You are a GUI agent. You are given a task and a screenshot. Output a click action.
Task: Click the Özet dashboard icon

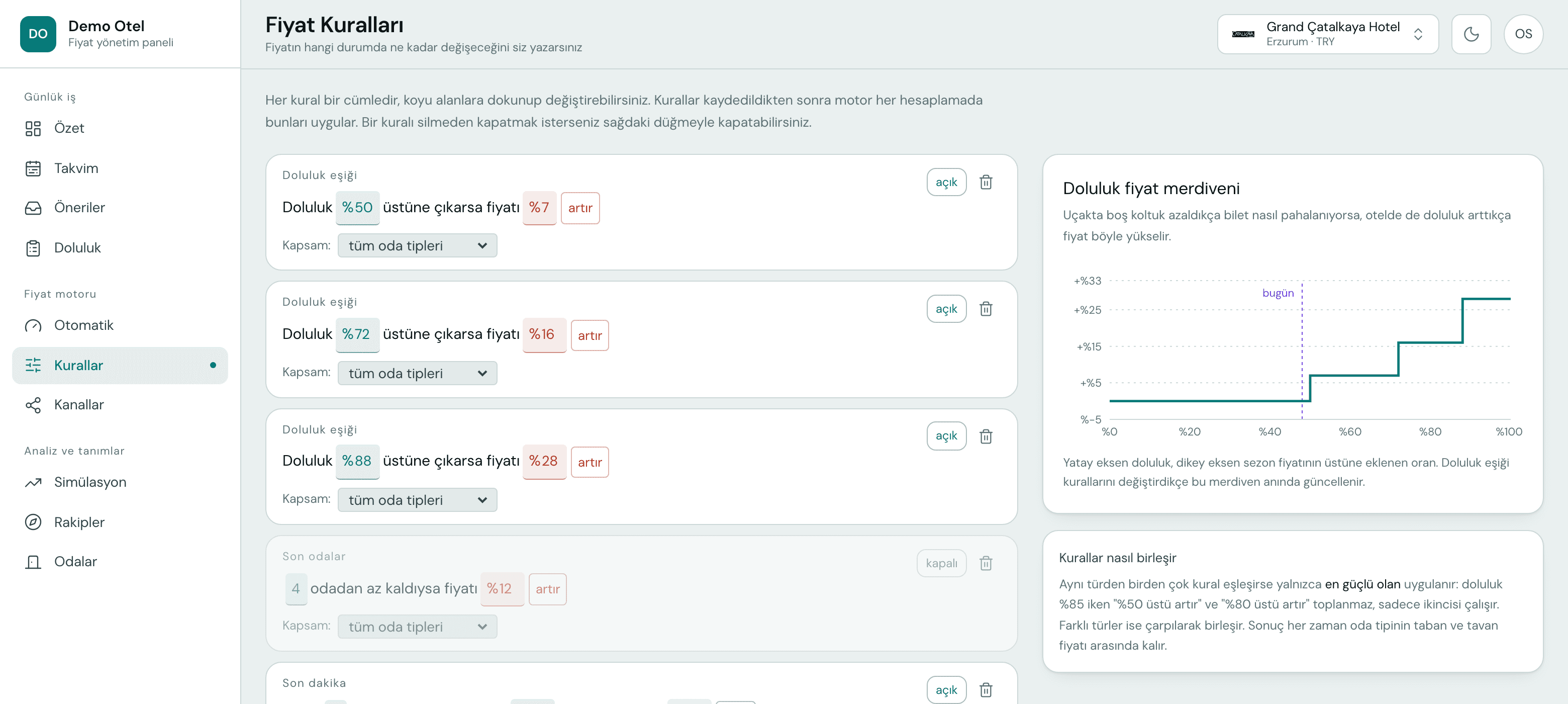point(33,129)
